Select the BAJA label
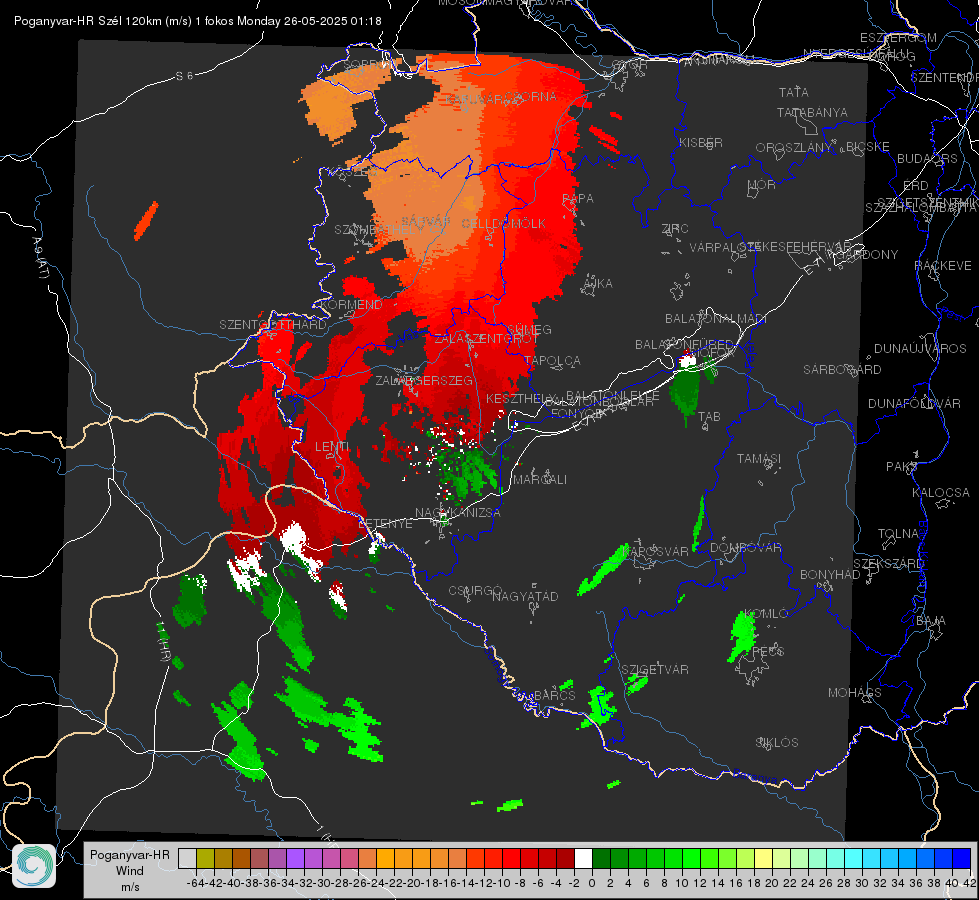This screenshot has height=900, width=979. pyautogui.click(x=931, y=620)
